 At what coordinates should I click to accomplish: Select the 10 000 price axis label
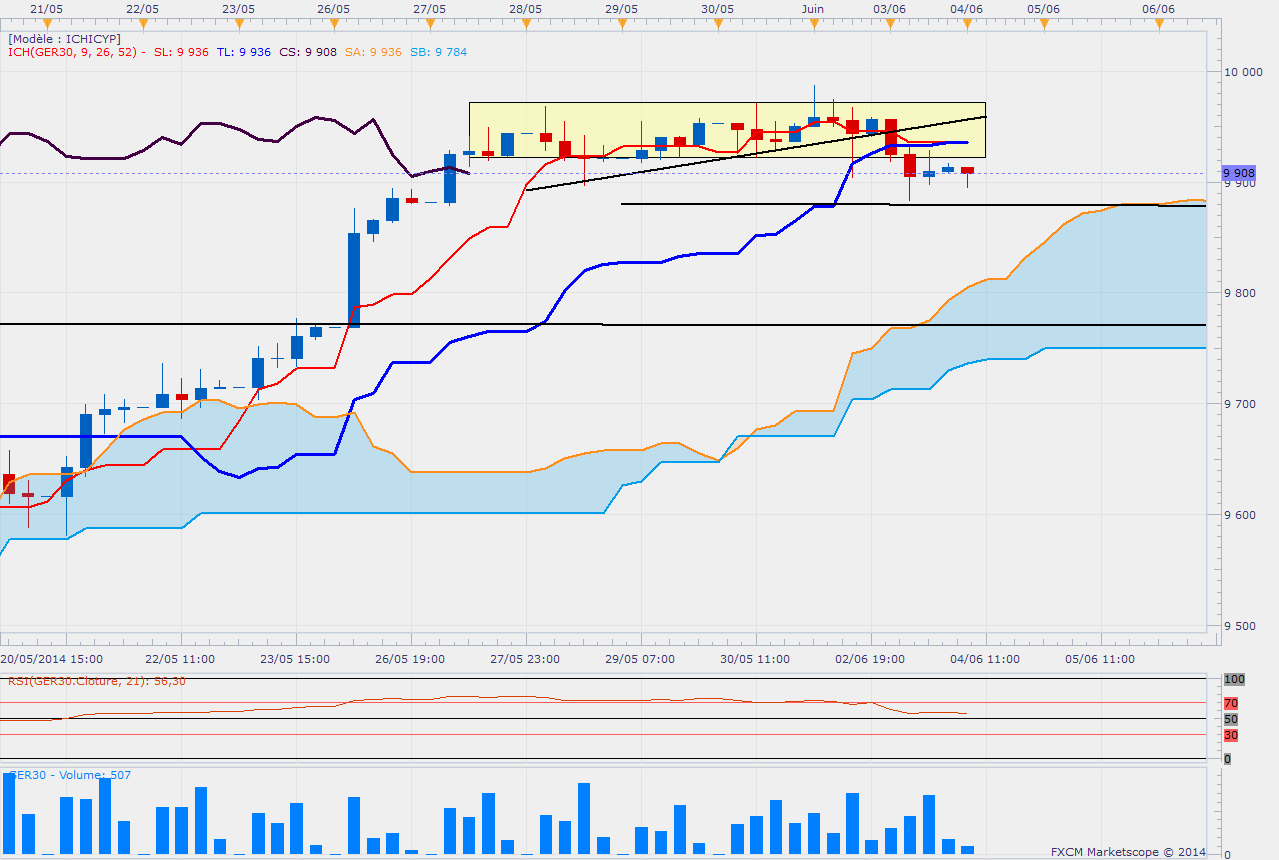pyautogui.click(x=1244, y=71)
